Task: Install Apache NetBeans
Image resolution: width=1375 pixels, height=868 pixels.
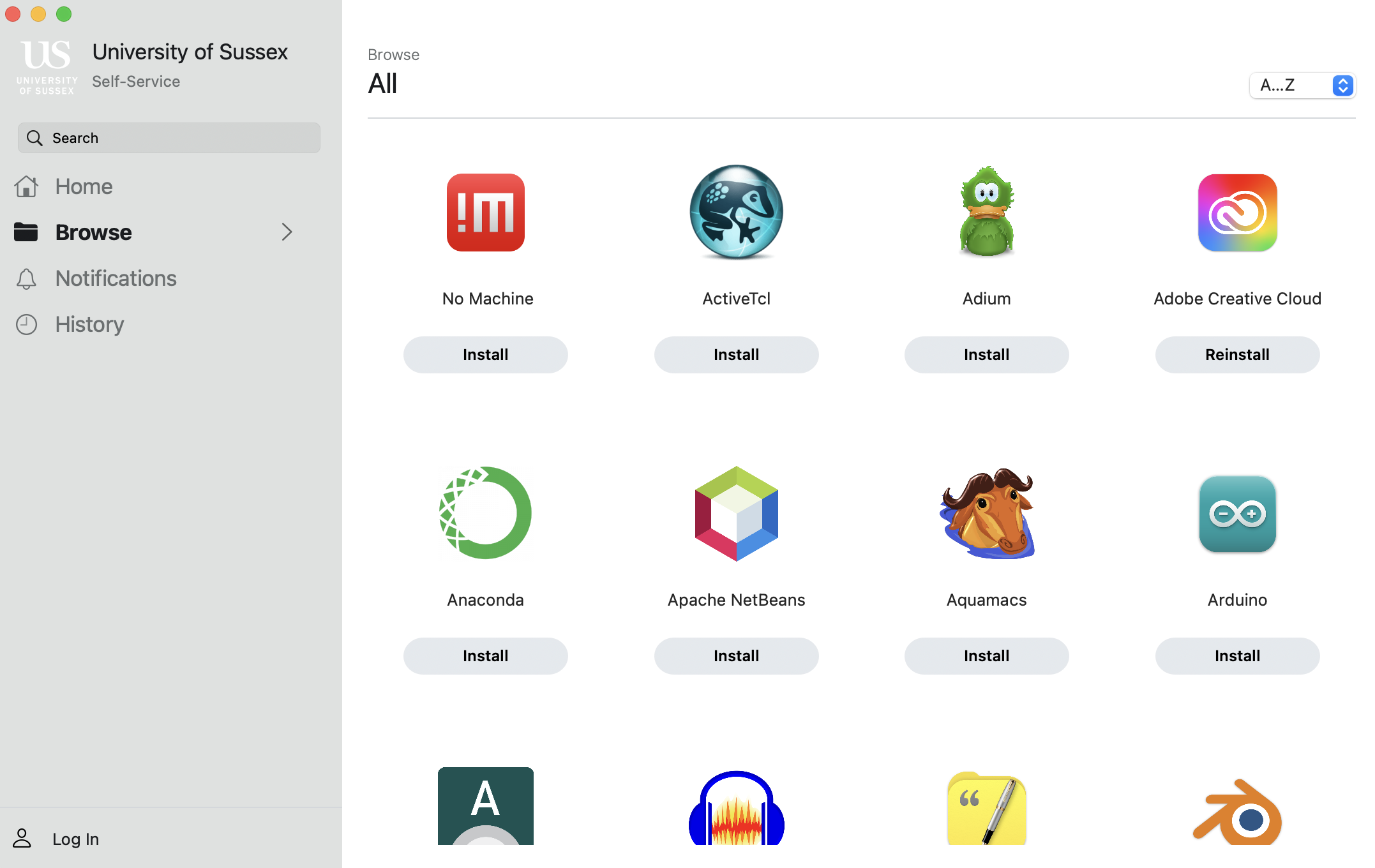Action: tap(736, 656)
